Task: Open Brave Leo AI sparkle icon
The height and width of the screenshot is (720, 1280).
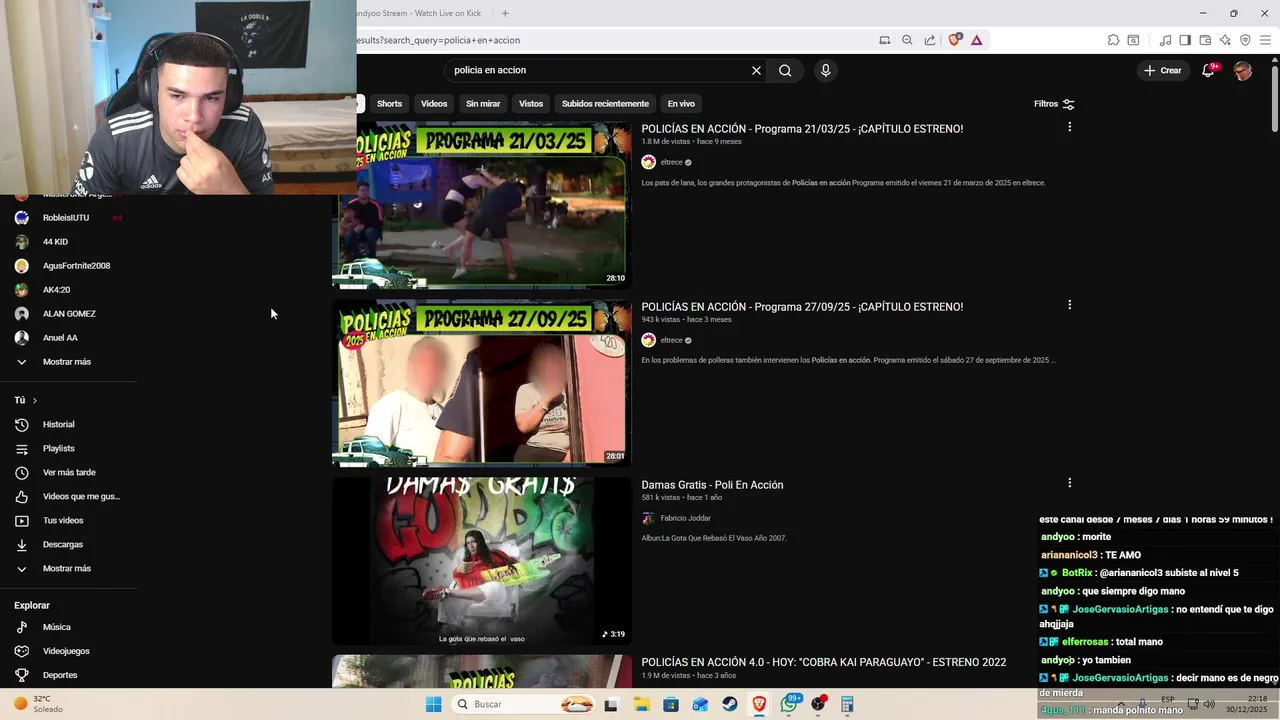Action: click(x=1225, y=40)
